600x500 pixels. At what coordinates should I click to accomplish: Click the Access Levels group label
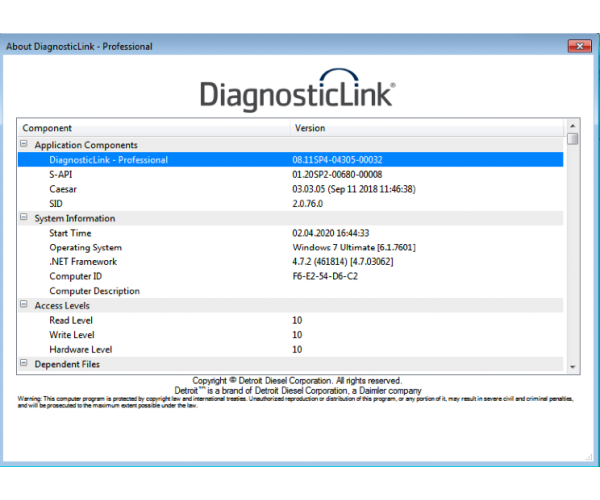62,306
